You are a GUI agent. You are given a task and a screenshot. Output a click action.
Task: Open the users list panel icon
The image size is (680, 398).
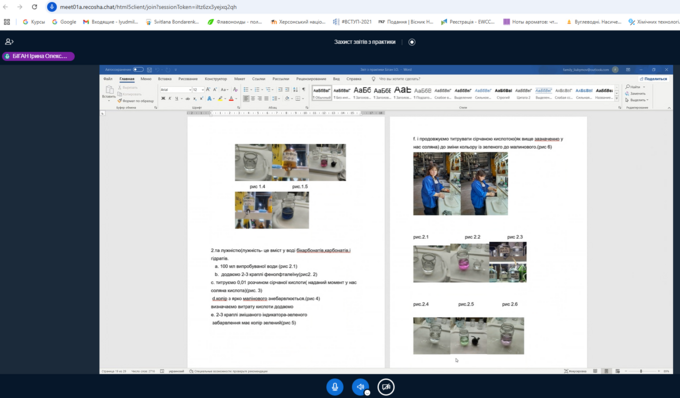(9, 42)
